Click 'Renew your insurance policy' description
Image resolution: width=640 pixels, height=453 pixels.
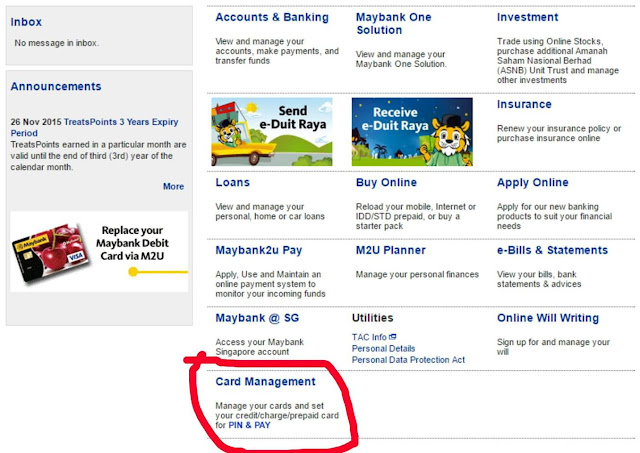559,133
